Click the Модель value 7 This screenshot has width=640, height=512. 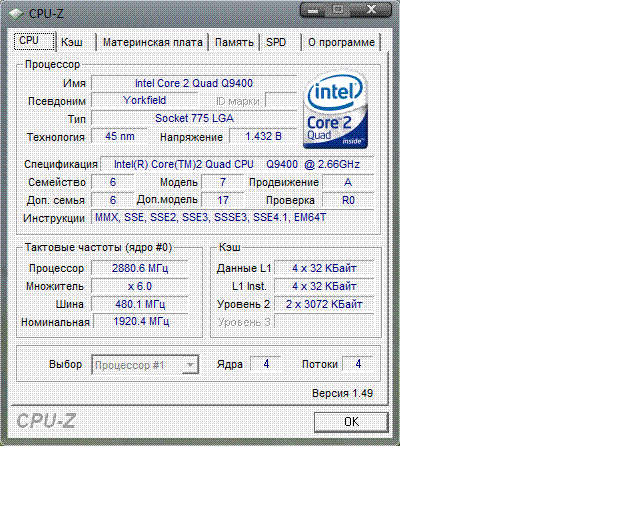click(x=223, y=182)
